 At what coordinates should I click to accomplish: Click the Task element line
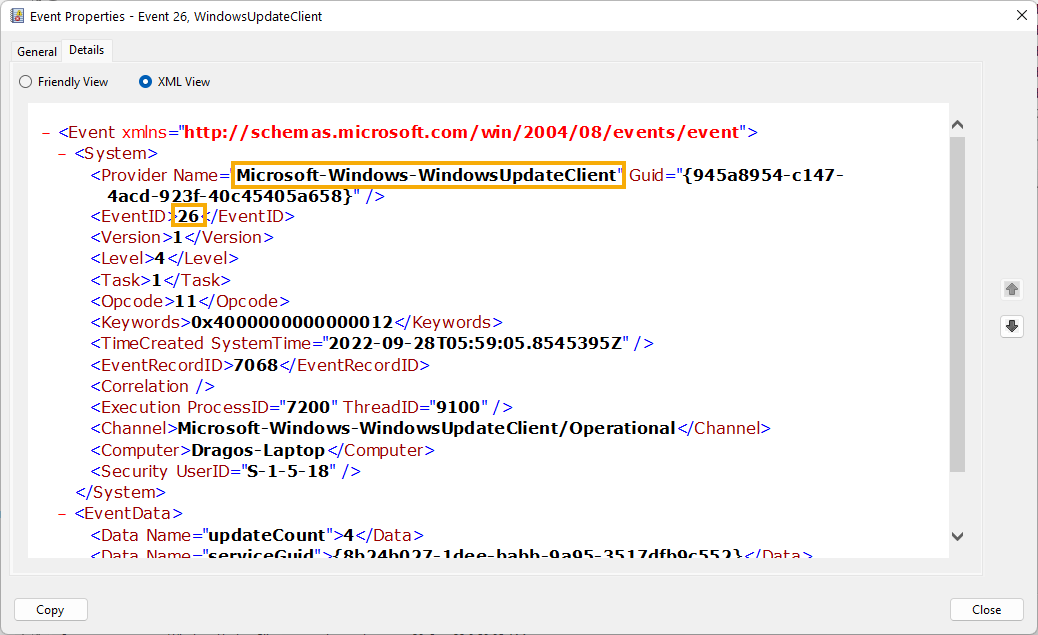pyautogui.click(x=161, y=280)
